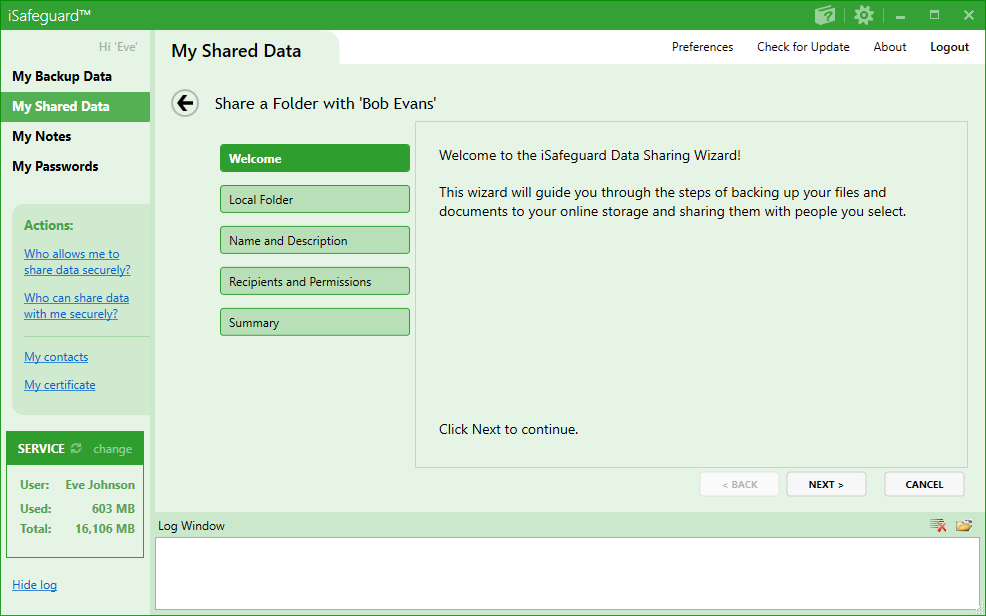
Task: Open the settings gear icon in title bar
Action: [x=864, y=15]
